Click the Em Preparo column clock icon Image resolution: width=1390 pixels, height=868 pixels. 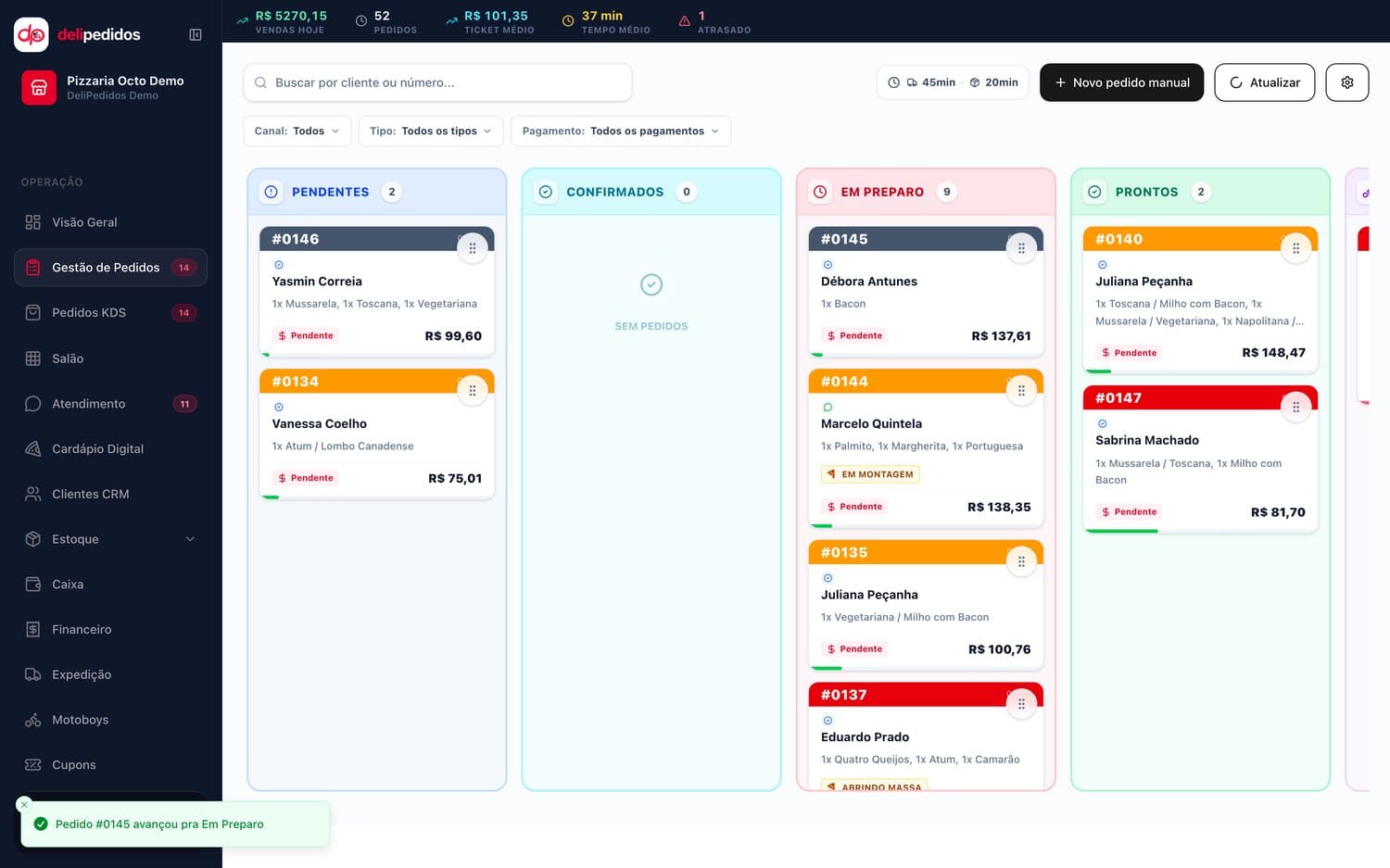coord(820,192)
